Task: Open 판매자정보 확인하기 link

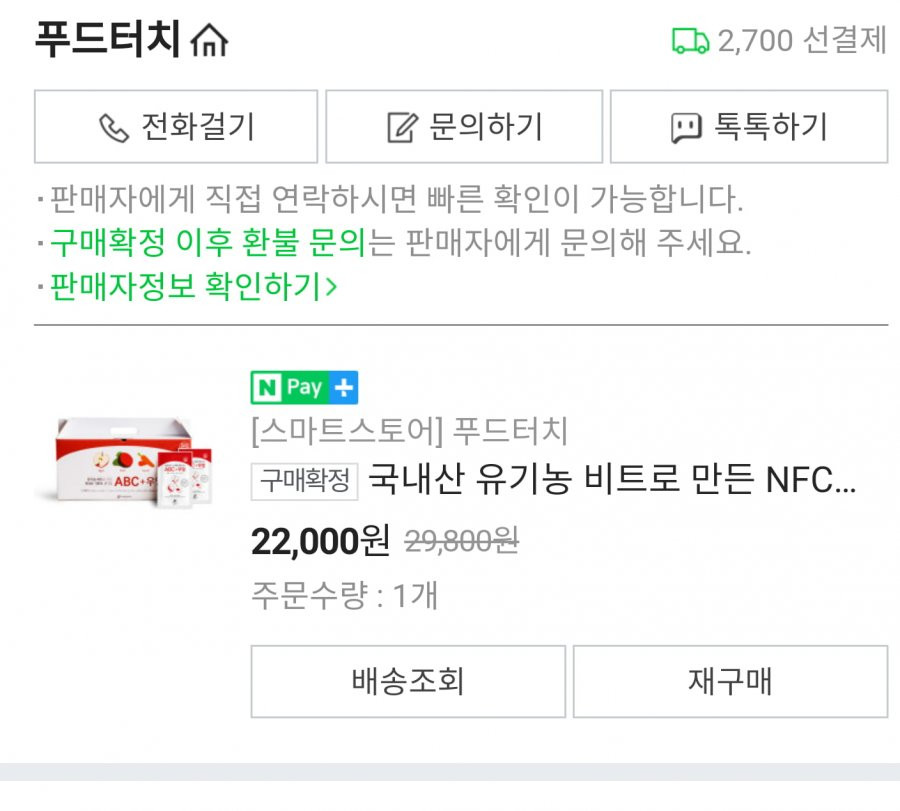Action: [x=193, y=286]
